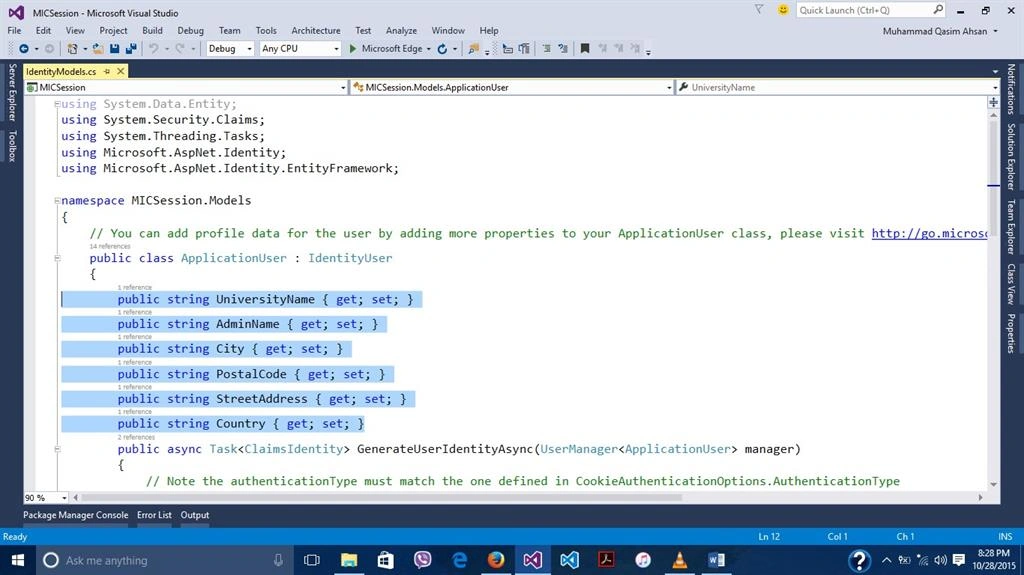Open the Solution Explorer side panel

pyautogui.click(x=1011, y=156)
